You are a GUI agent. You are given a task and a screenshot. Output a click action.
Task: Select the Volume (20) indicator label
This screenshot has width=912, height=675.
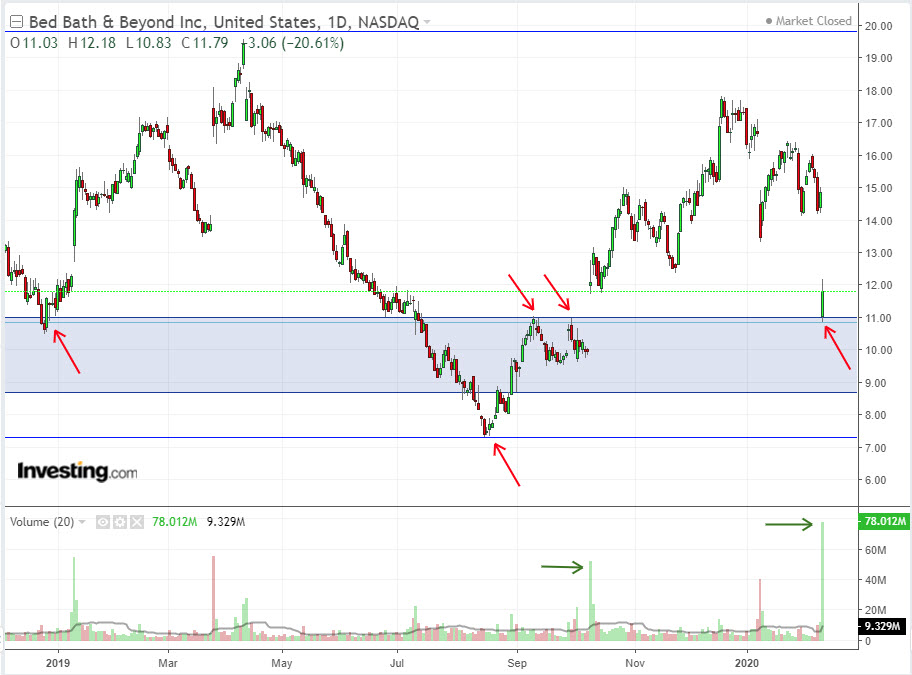pyautogui.click(x=42, y=522)
